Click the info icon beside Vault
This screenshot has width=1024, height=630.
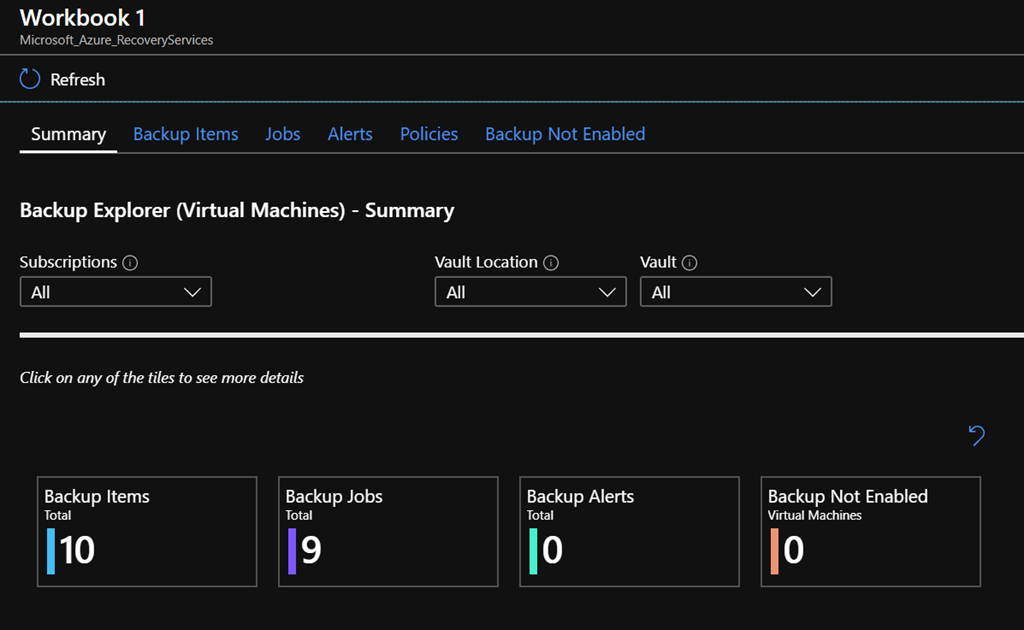[689, 263]
